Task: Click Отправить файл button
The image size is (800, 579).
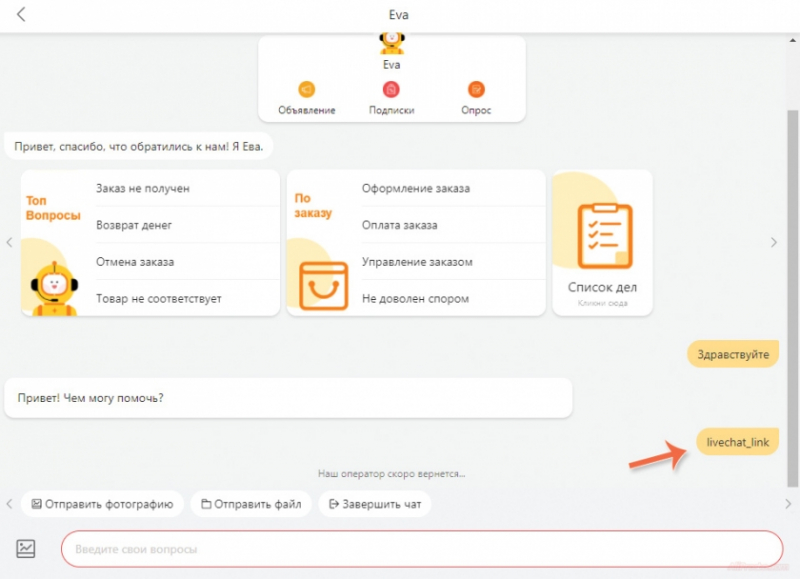Action: tap(251, 504)
